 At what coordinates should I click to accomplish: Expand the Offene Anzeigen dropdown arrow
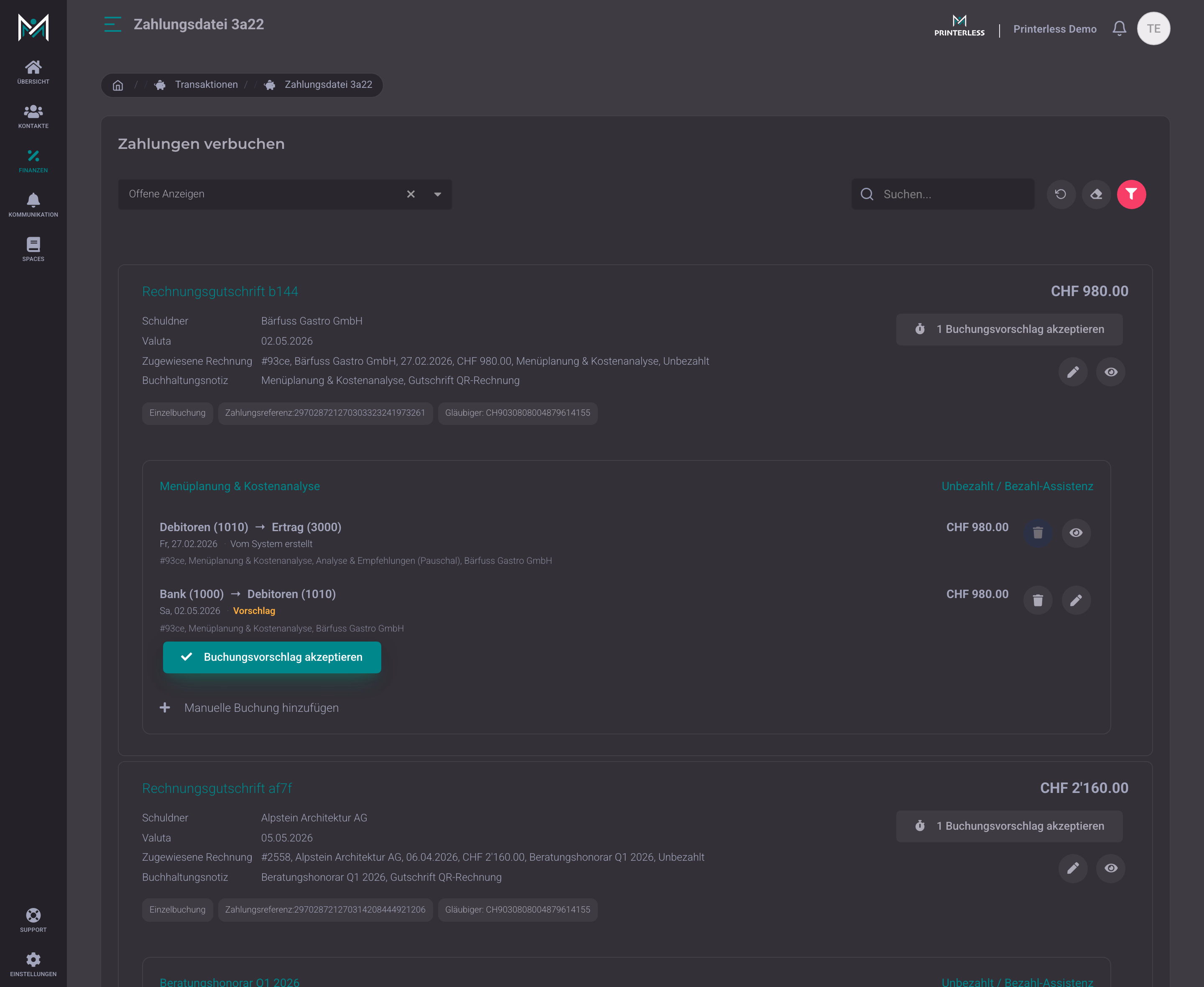pyautogui.click(x=438, y=194)
